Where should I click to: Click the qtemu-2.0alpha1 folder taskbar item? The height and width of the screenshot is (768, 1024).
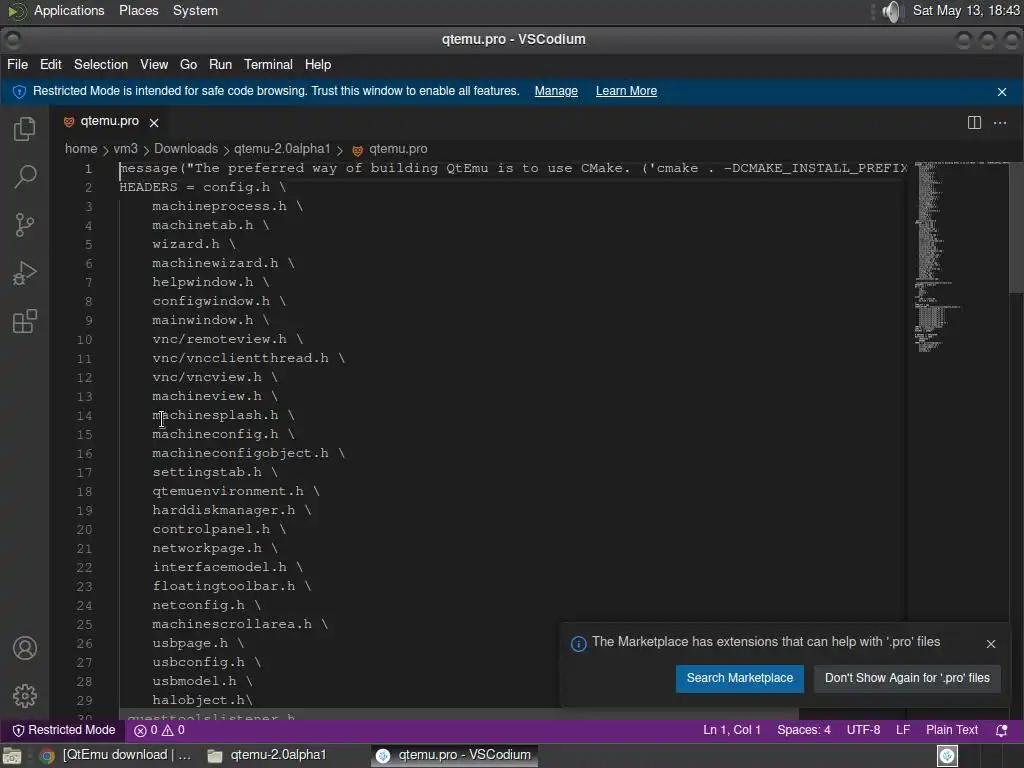pos(266,755)
